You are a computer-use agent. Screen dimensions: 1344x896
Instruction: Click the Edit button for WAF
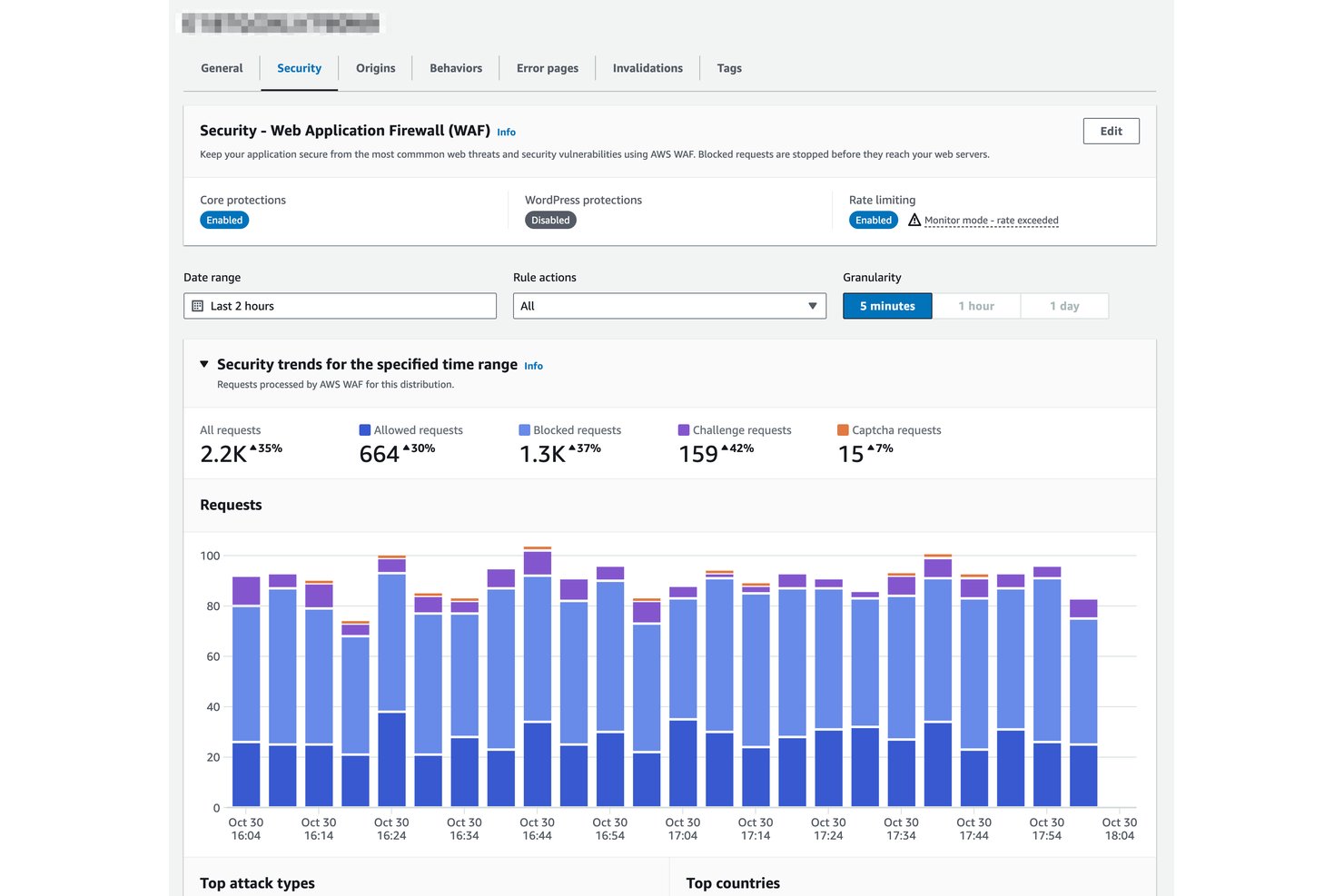[1111, 131]
